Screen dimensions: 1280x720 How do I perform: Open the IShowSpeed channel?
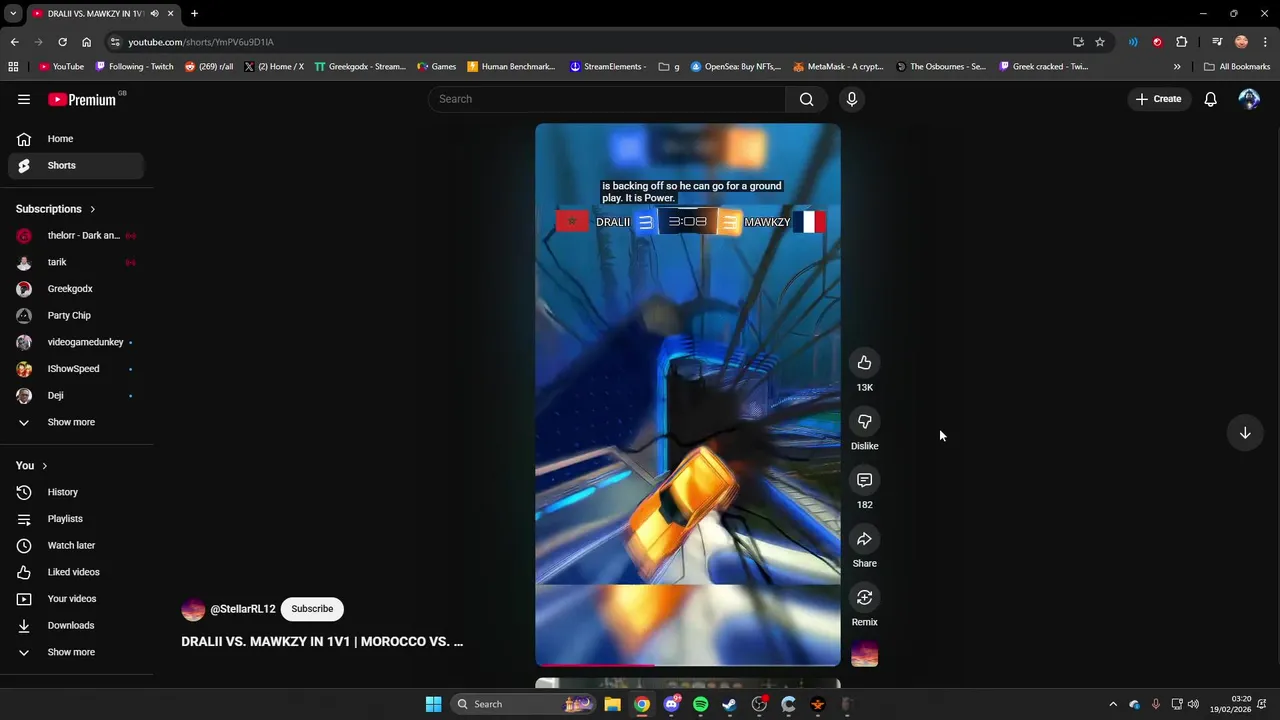point(76,369)
